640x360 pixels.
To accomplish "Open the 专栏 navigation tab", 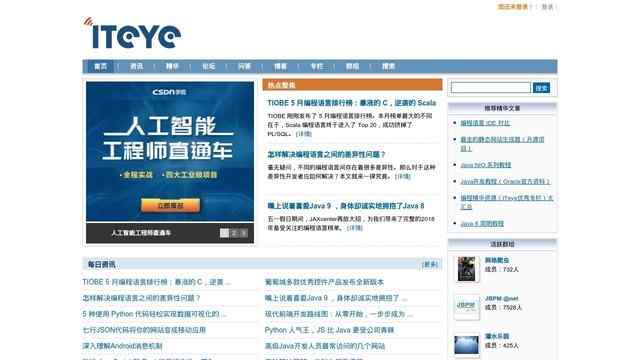I will pyautogui.click(x=316, y=66).
